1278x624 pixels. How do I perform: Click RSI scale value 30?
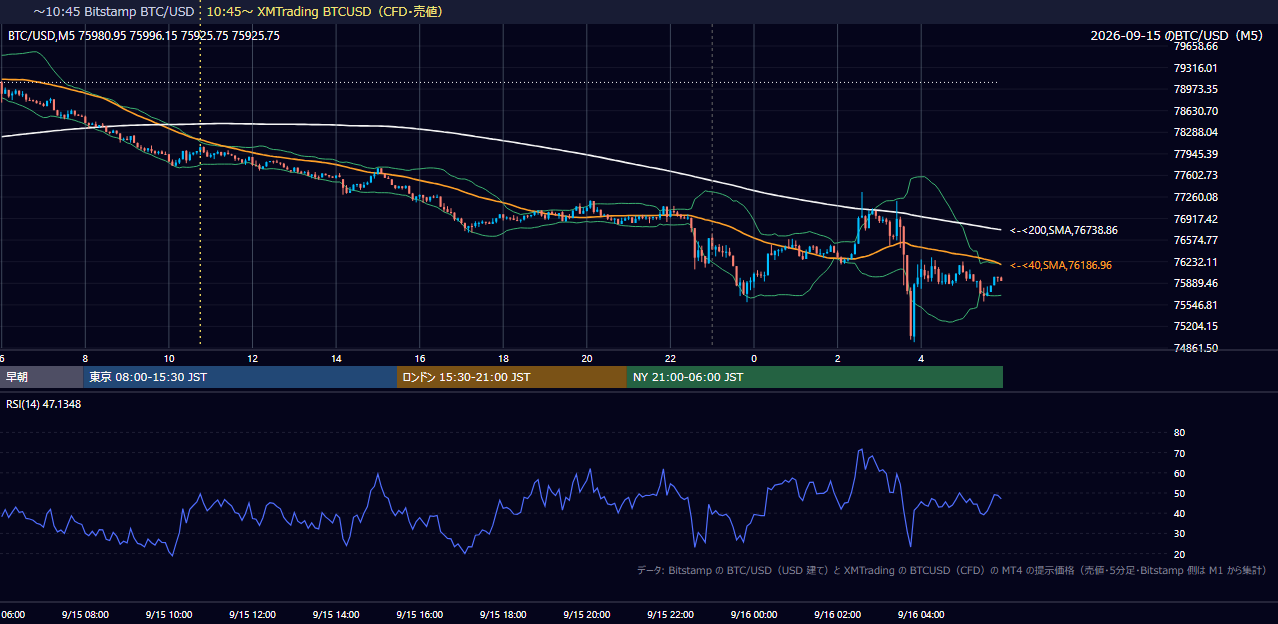pyautogui.click(x=1179, y=535)
